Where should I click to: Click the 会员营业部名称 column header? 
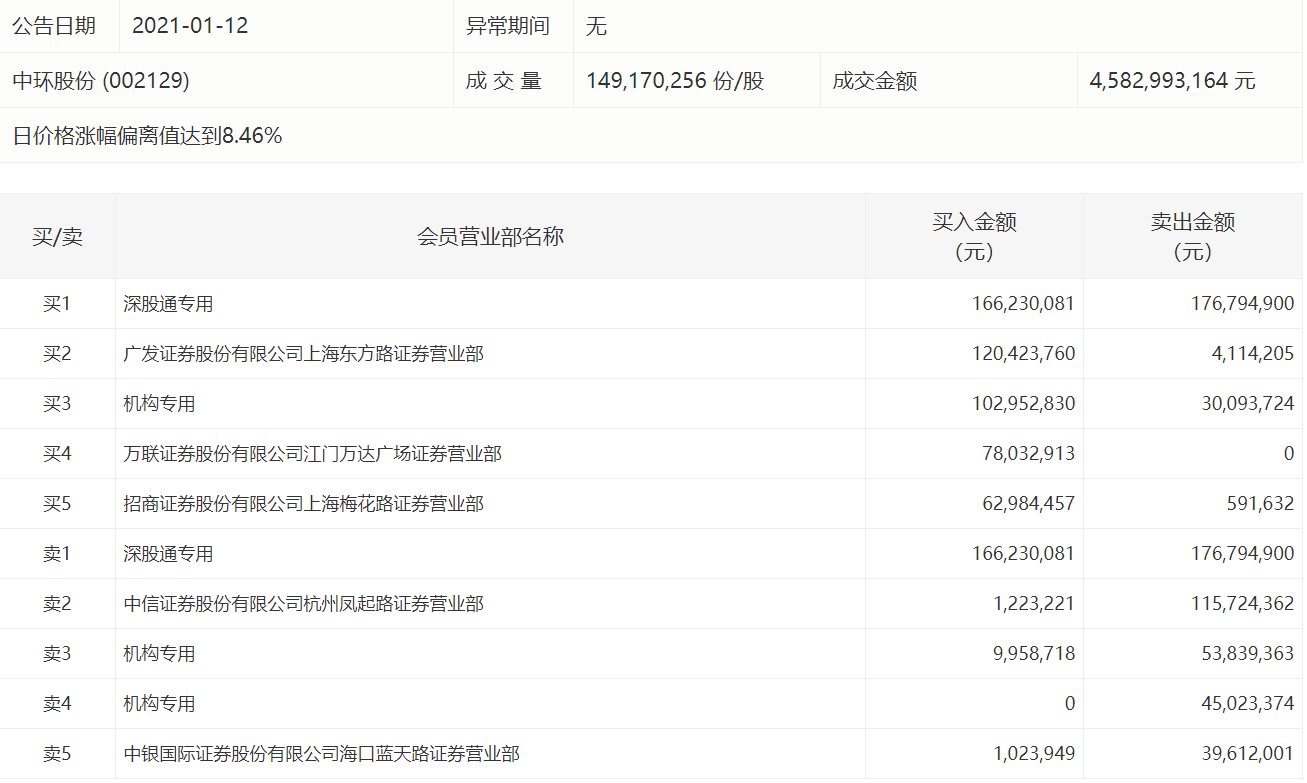coord(490,237)
